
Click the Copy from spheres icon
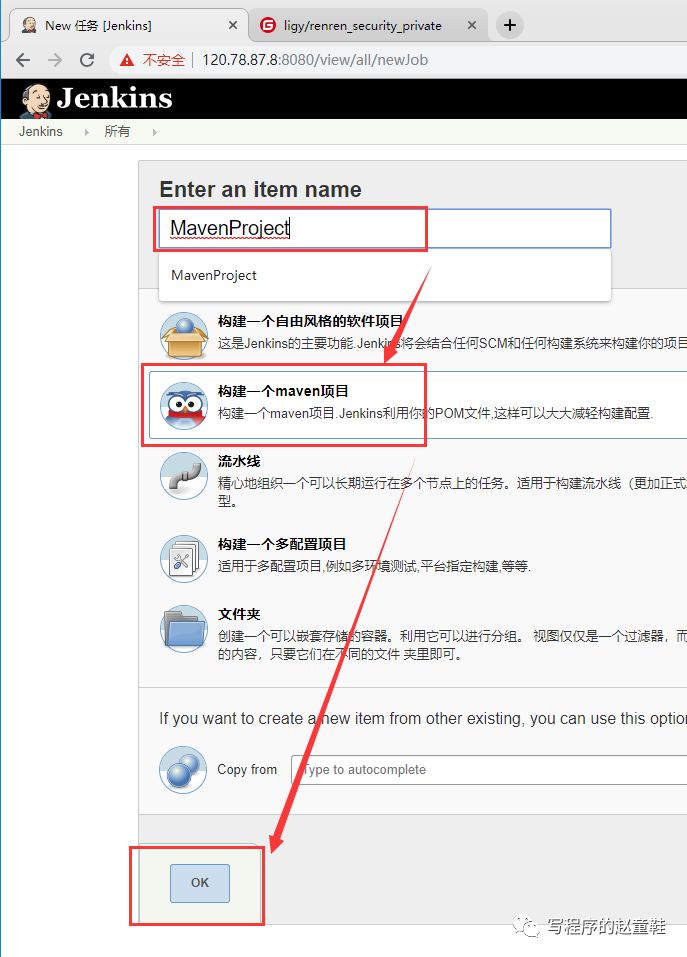(183, 770)
